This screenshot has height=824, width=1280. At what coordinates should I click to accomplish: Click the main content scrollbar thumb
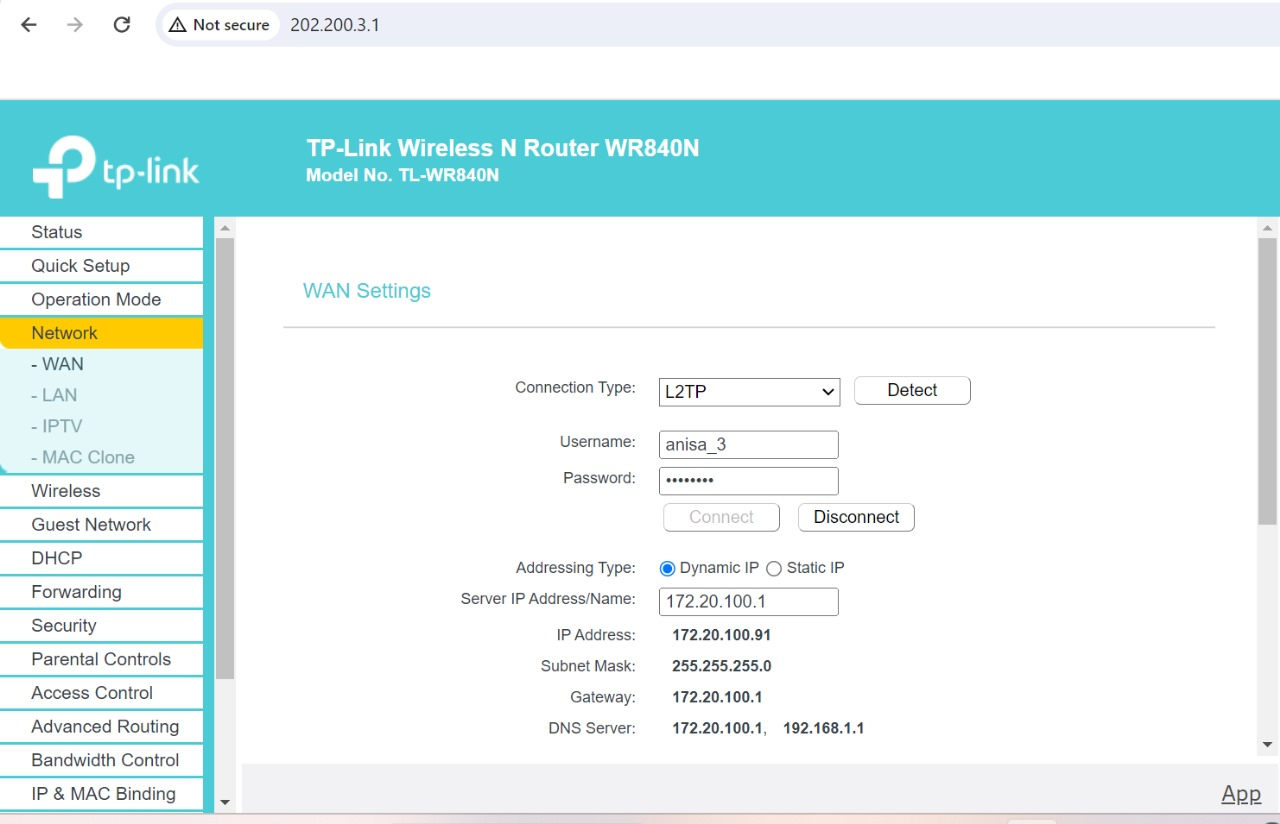1267,380
